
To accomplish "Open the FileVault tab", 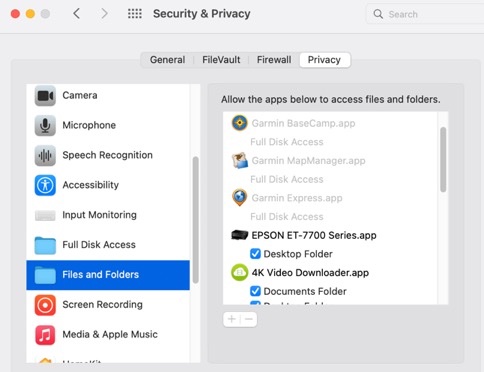I will (221, 60).
